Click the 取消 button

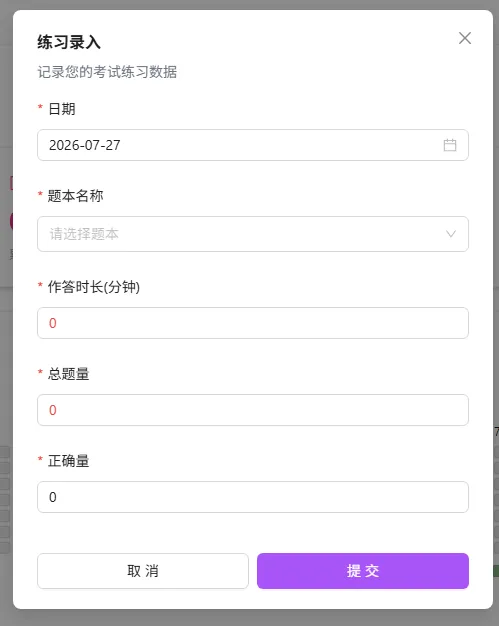tap(143, 571)
